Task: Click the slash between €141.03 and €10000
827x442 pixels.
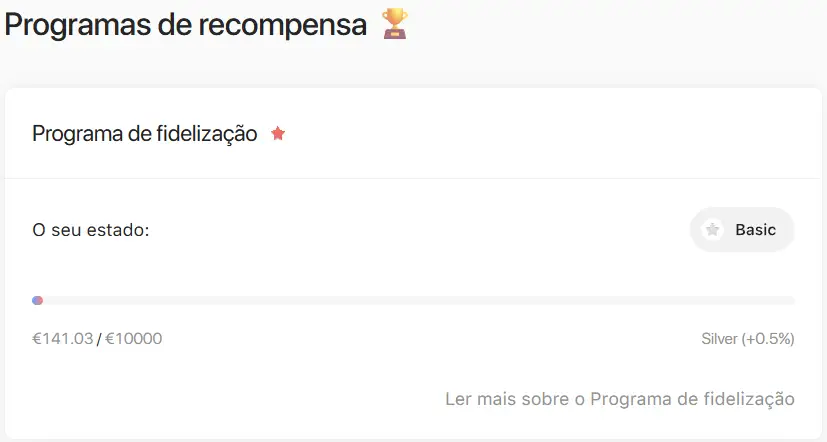Action: tap(99, 339)
